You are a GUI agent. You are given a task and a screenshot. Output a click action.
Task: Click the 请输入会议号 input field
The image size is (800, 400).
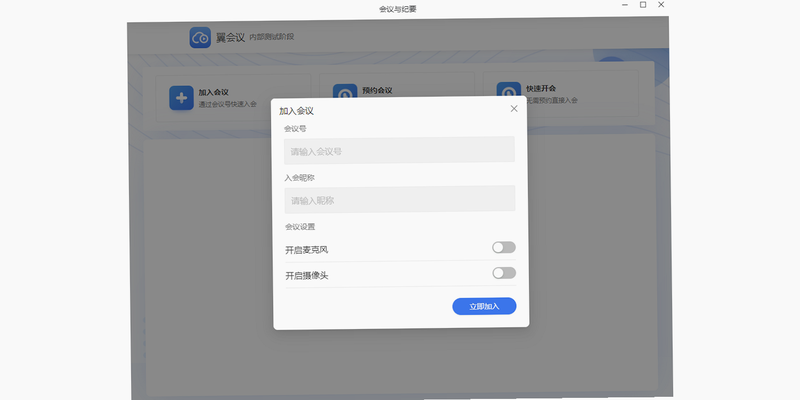(399, 150)
